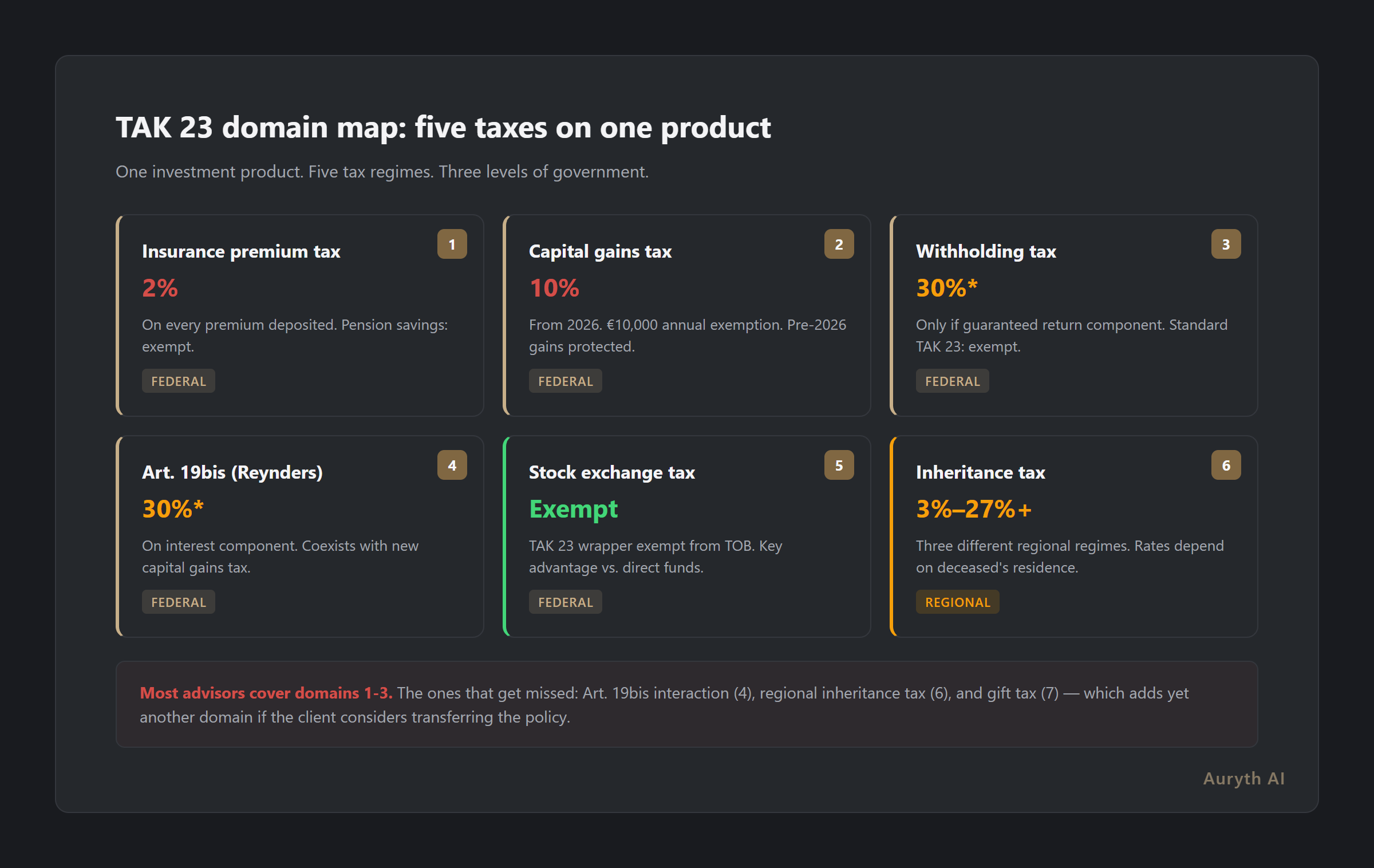1374x868 pixels.
Task: Click FEDERAL tag under Withholding tax
Action: tap(952, 381)
